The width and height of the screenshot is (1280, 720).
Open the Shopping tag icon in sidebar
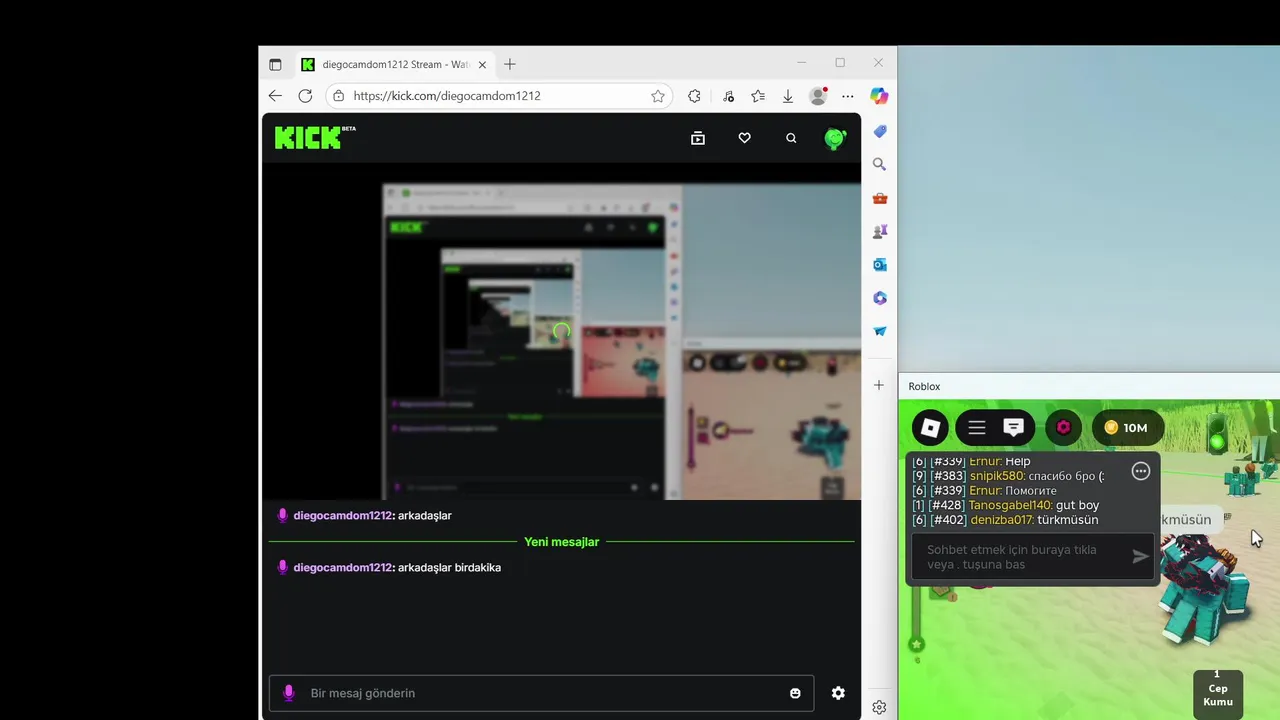[x=880, y=132]
